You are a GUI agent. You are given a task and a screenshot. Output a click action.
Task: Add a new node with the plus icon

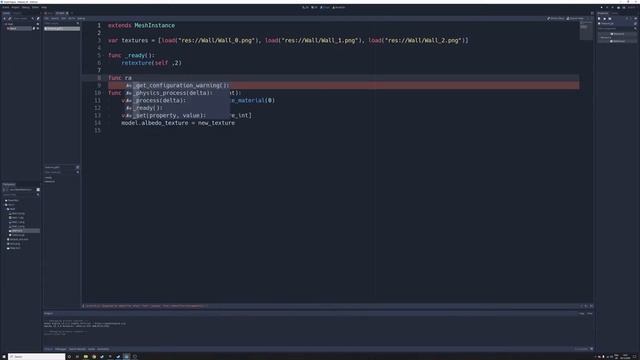(4, 18)
